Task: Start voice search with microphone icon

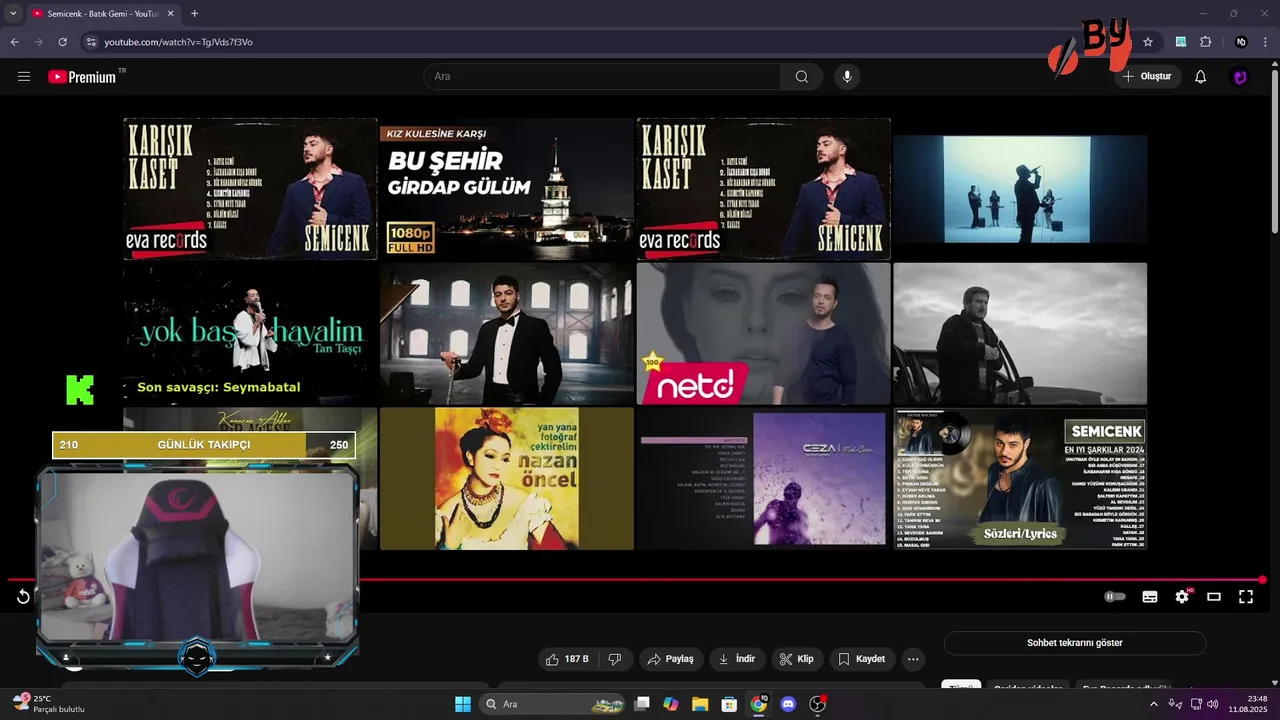Action: (847, 77)
